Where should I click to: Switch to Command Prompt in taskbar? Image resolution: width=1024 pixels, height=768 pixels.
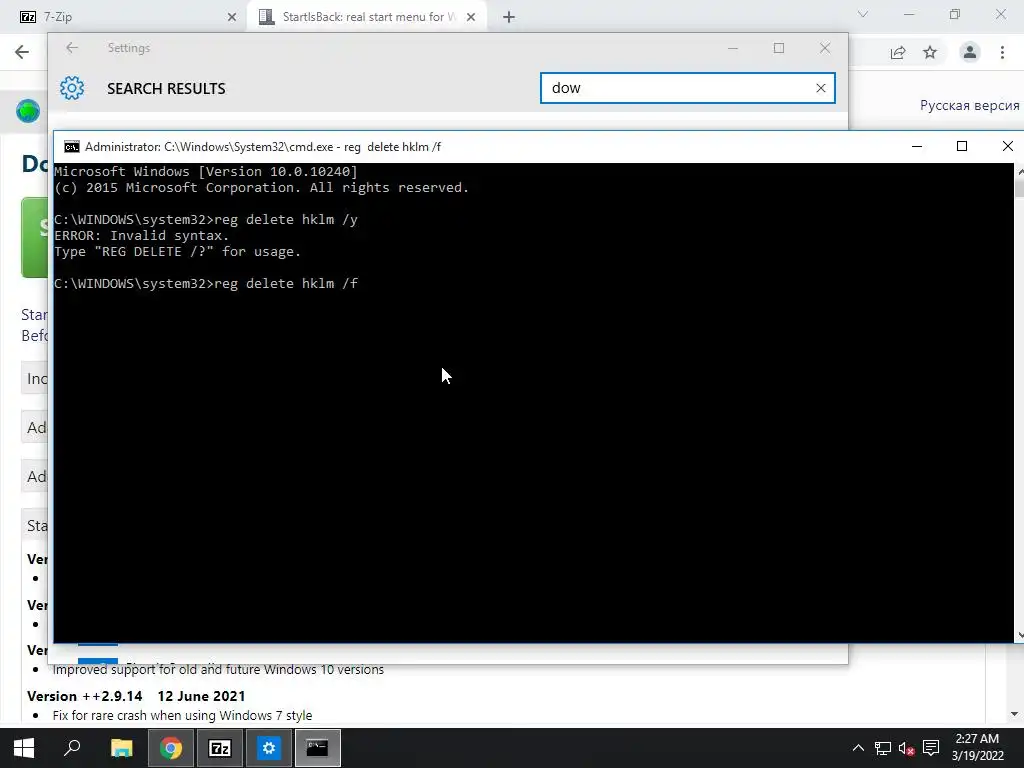(x=317, y=748)
